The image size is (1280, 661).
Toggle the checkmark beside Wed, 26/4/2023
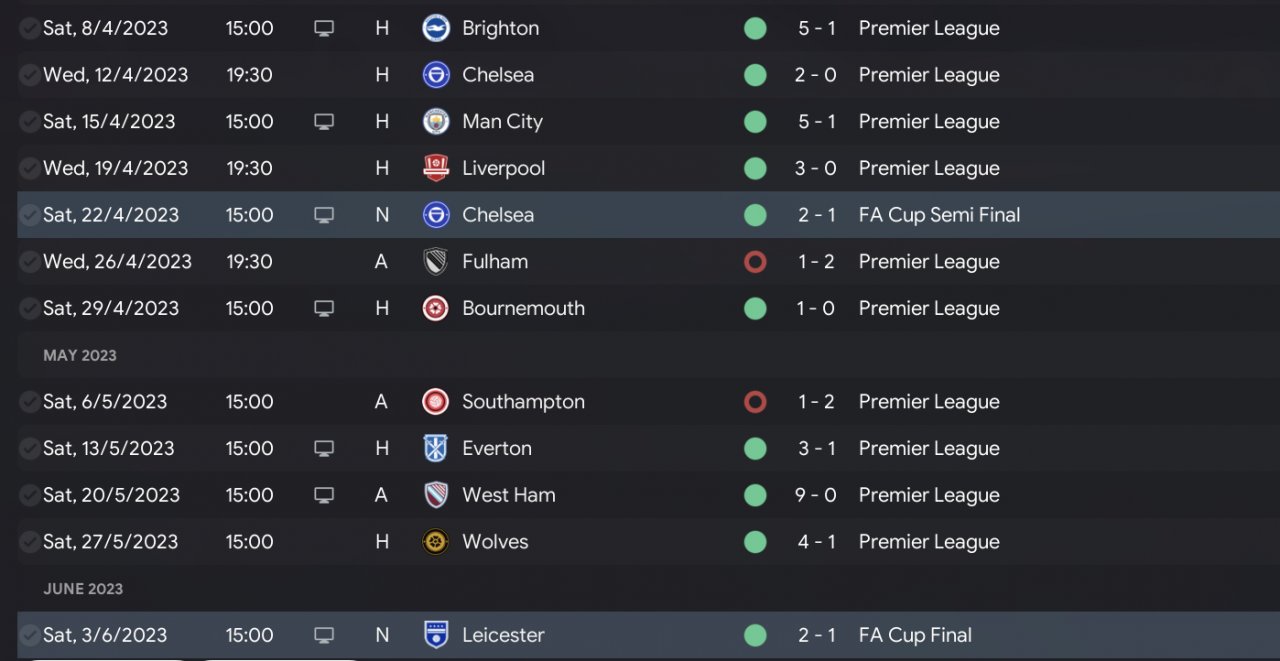point(30,262)
